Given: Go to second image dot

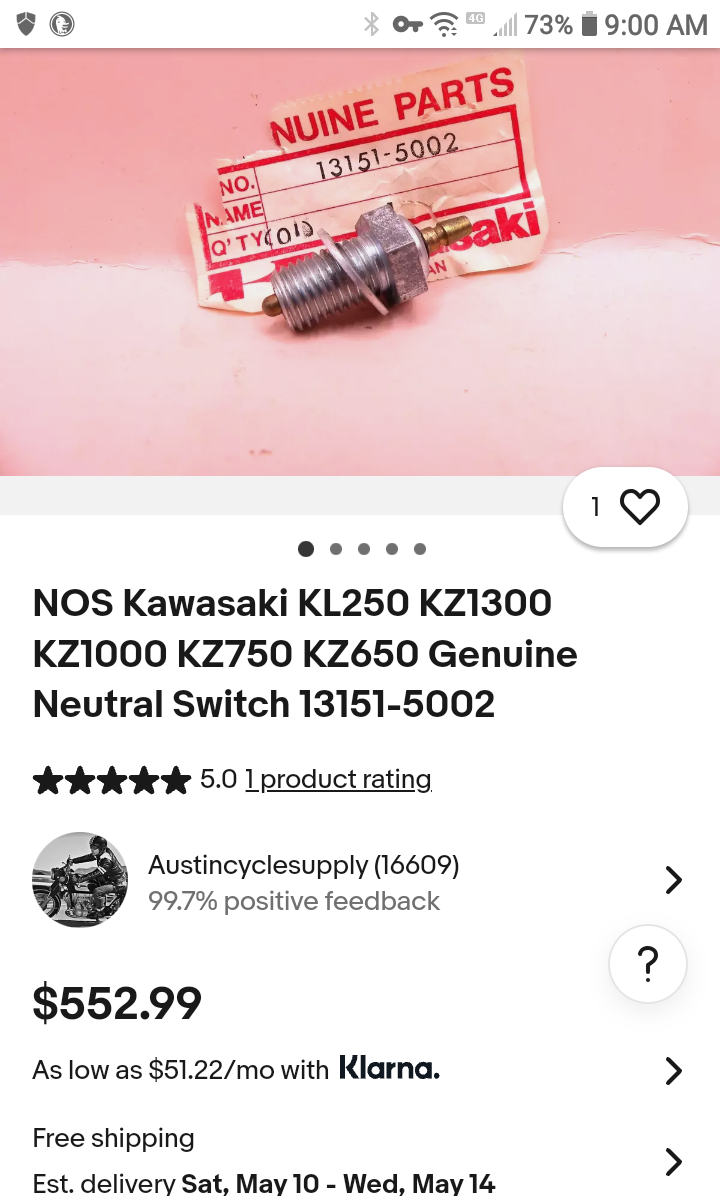Looking at the screenshot, I should coord(336,548).
